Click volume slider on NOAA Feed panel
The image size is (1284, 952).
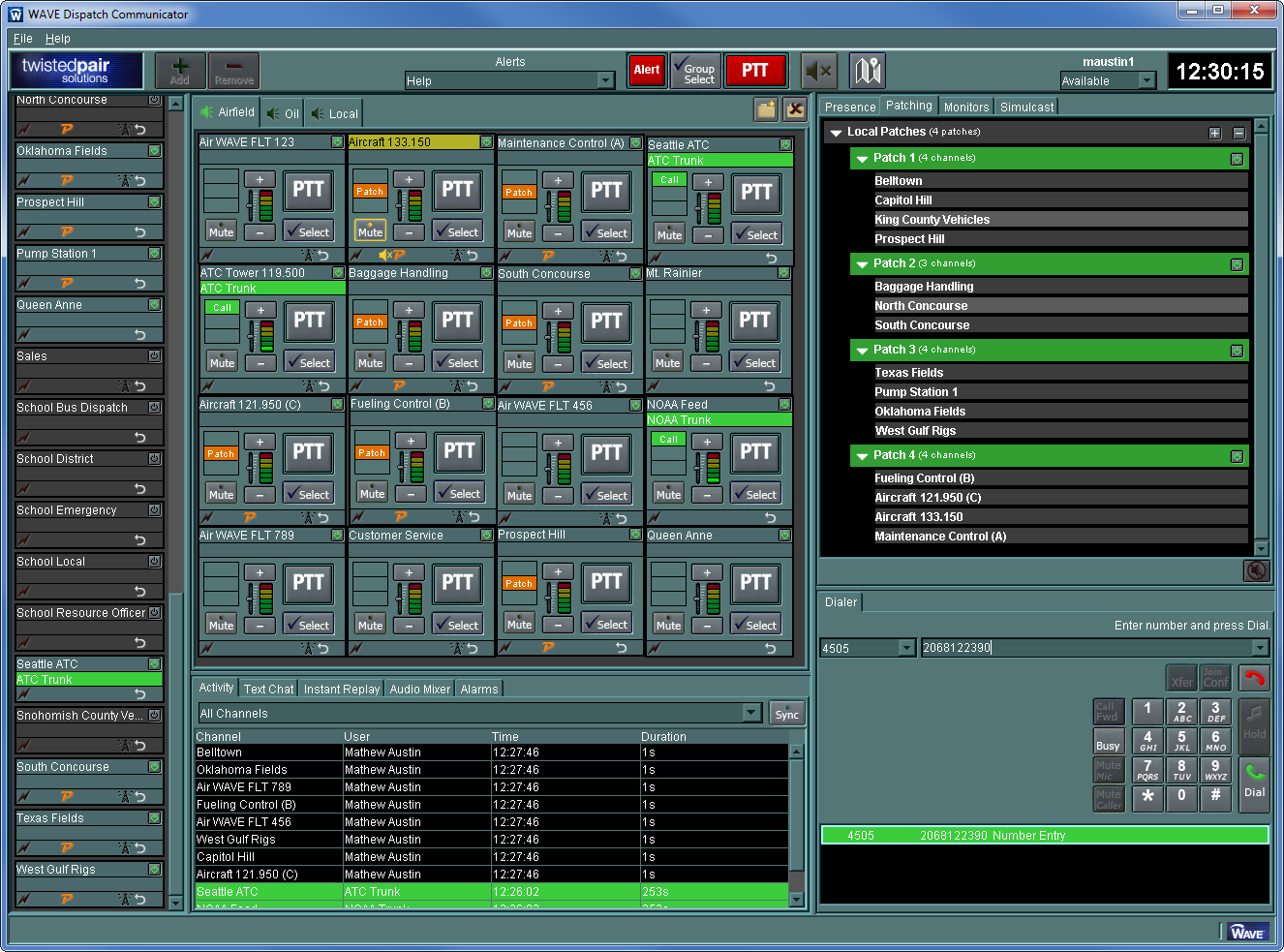coord(698,466)
